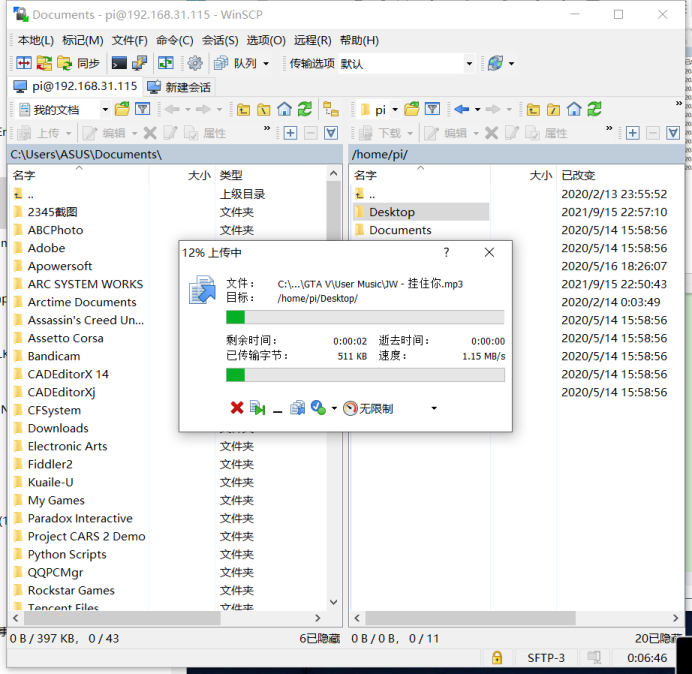This screenshot has width=692, height=674.
Task: Click the globe refresh icon in main toolbar
Action: (496, 63)
